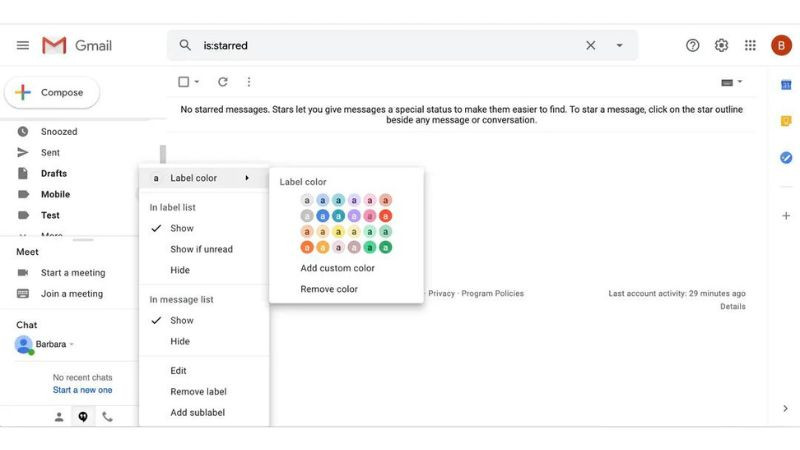Viewport: 800px width, 450px height.
Task: Select Add sublabel menu entry
Action: pos(197,413)
